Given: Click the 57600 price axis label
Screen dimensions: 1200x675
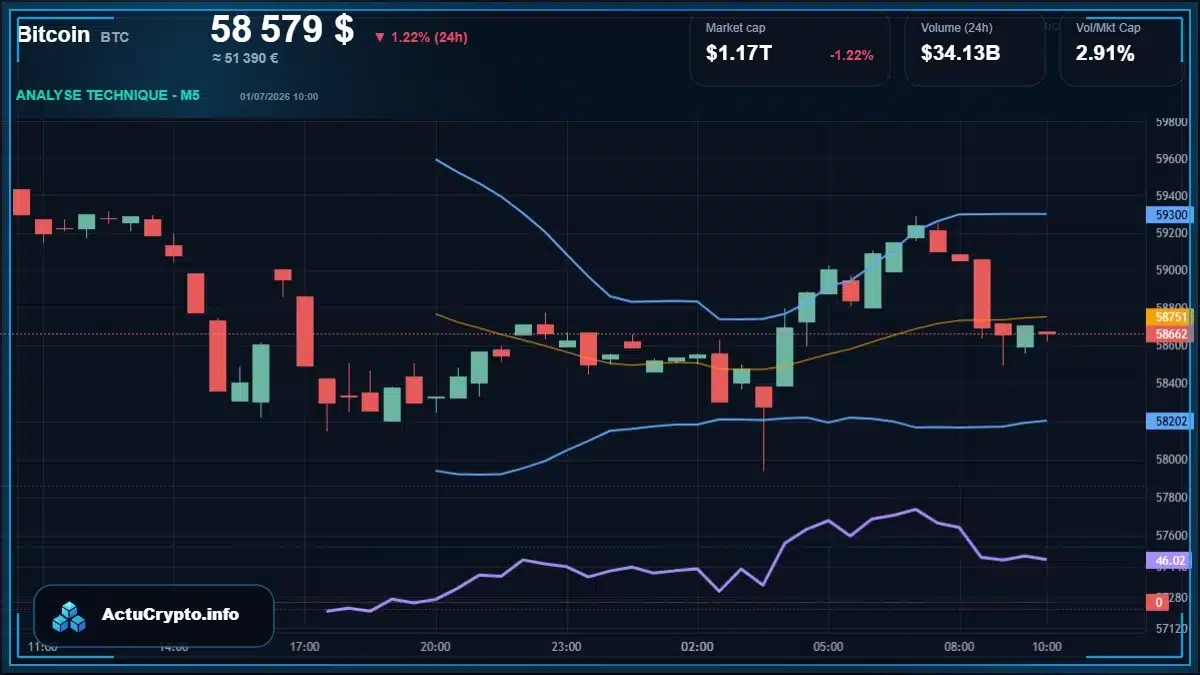Looking at the screenshot, I should (1172, 536).
